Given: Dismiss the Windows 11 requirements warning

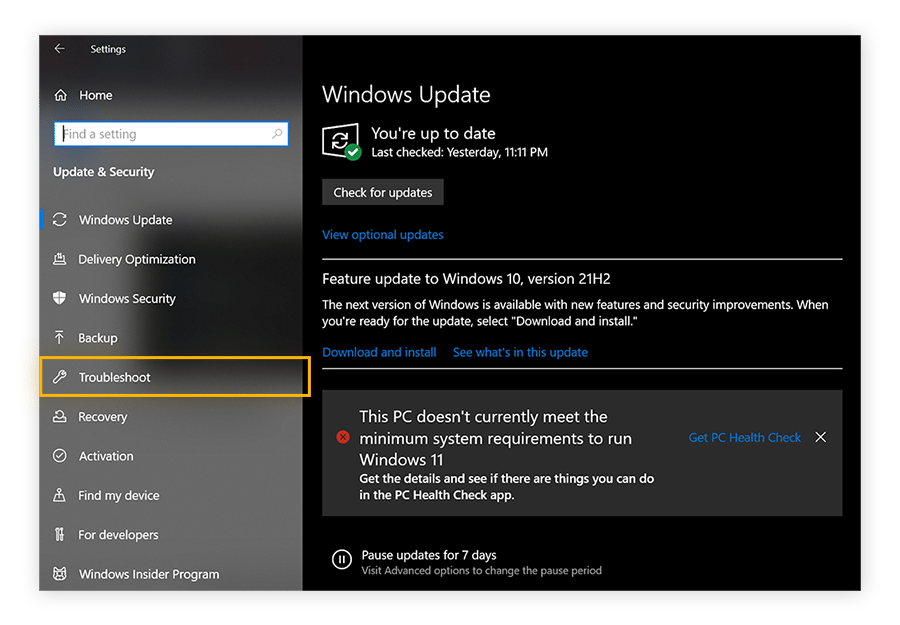Looking at the screenshot, I should [820, 437].
